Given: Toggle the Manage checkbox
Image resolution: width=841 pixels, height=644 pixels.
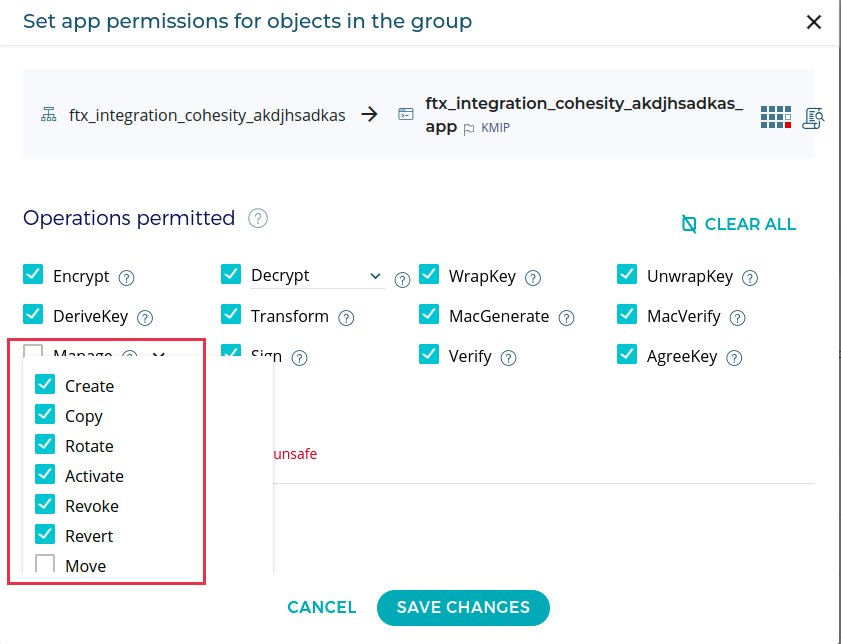Looking at the screenshot, I should (33, 354).
